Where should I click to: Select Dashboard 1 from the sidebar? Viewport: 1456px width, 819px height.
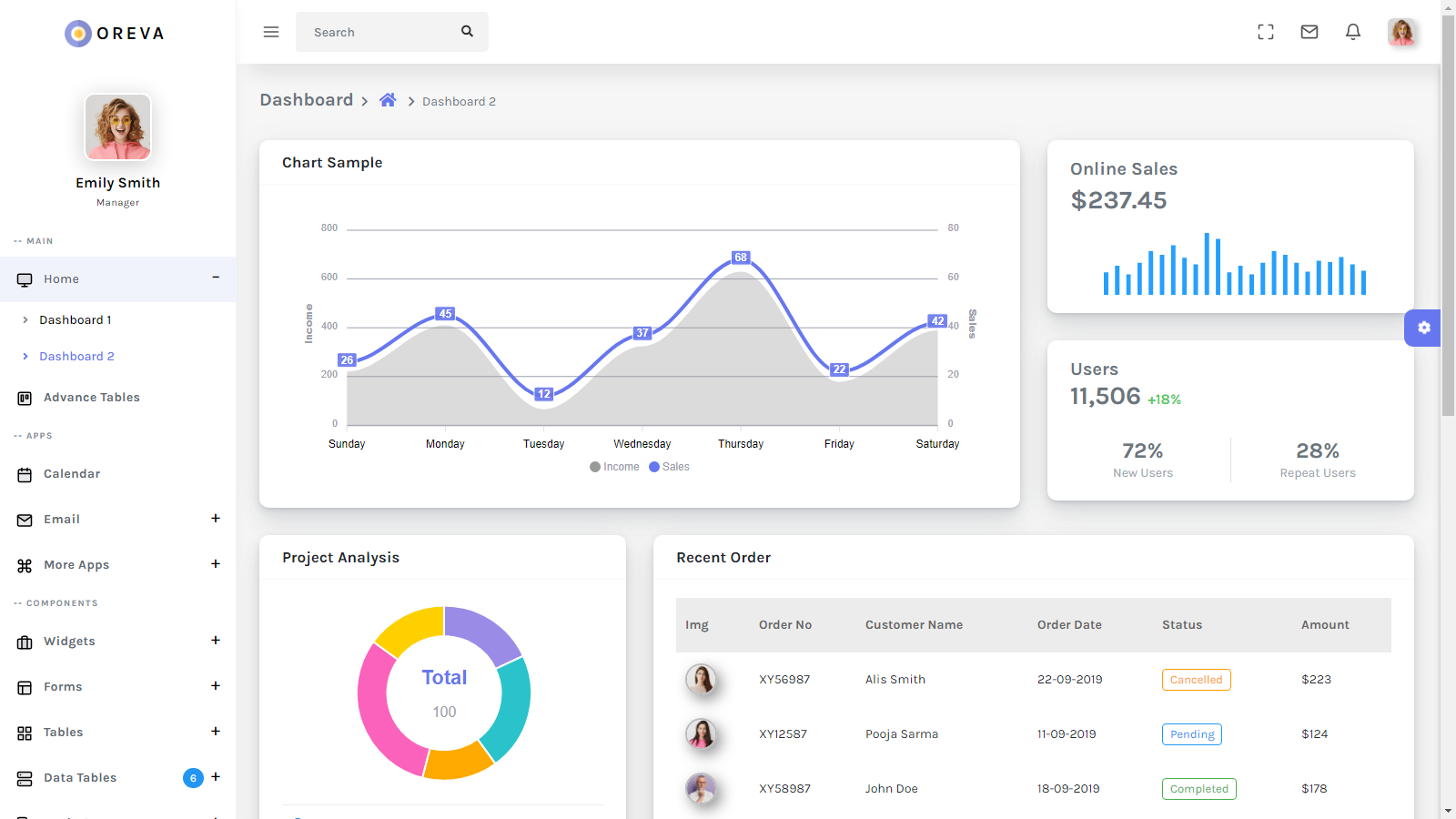pos(76,319)
